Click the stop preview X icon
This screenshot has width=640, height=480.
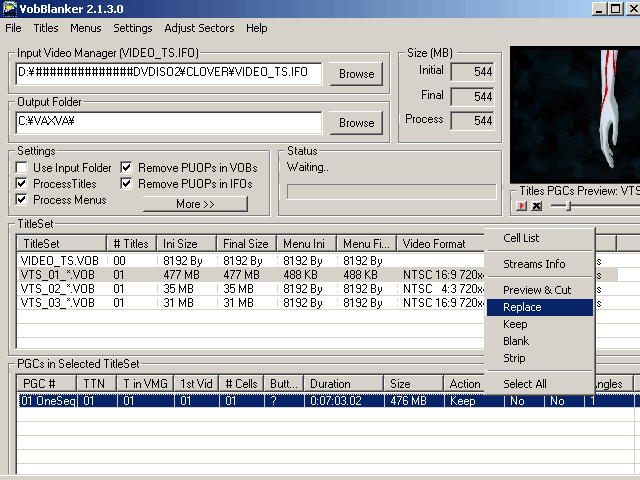(536, 206)
